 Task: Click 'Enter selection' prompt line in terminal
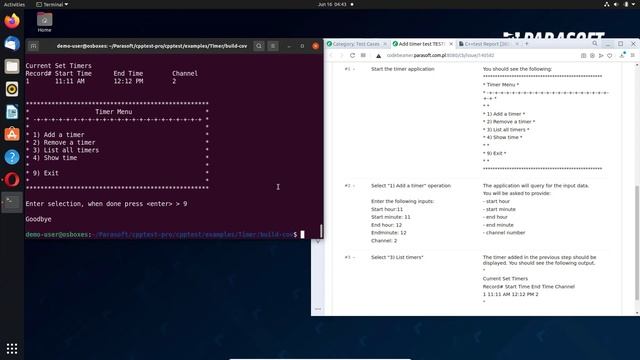(106, 204)
